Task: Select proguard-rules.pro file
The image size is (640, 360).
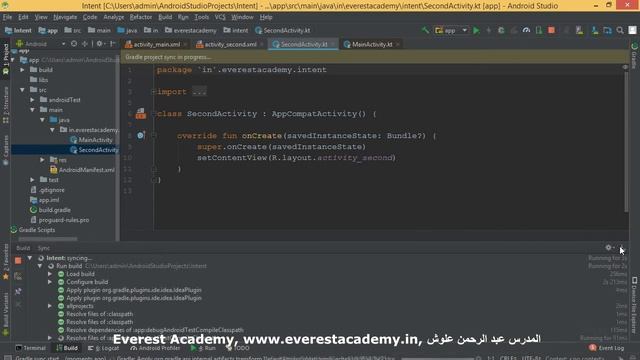Action: (x=64, y=220)
